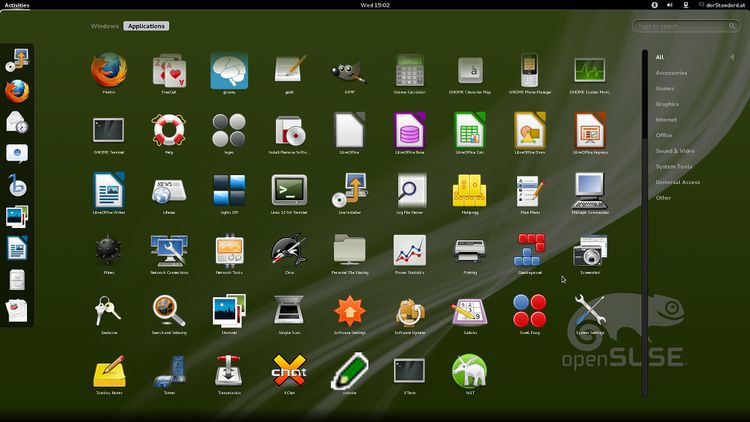This screenshot has height=422, width=750.
Task: Click the Firefox icon in the dash
Action: [x=17, y=91]
